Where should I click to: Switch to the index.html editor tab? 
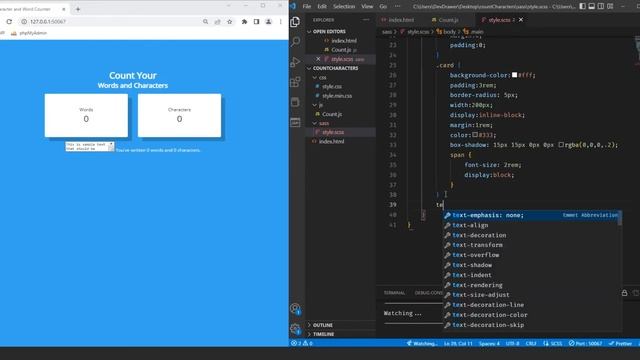point(398,20)
